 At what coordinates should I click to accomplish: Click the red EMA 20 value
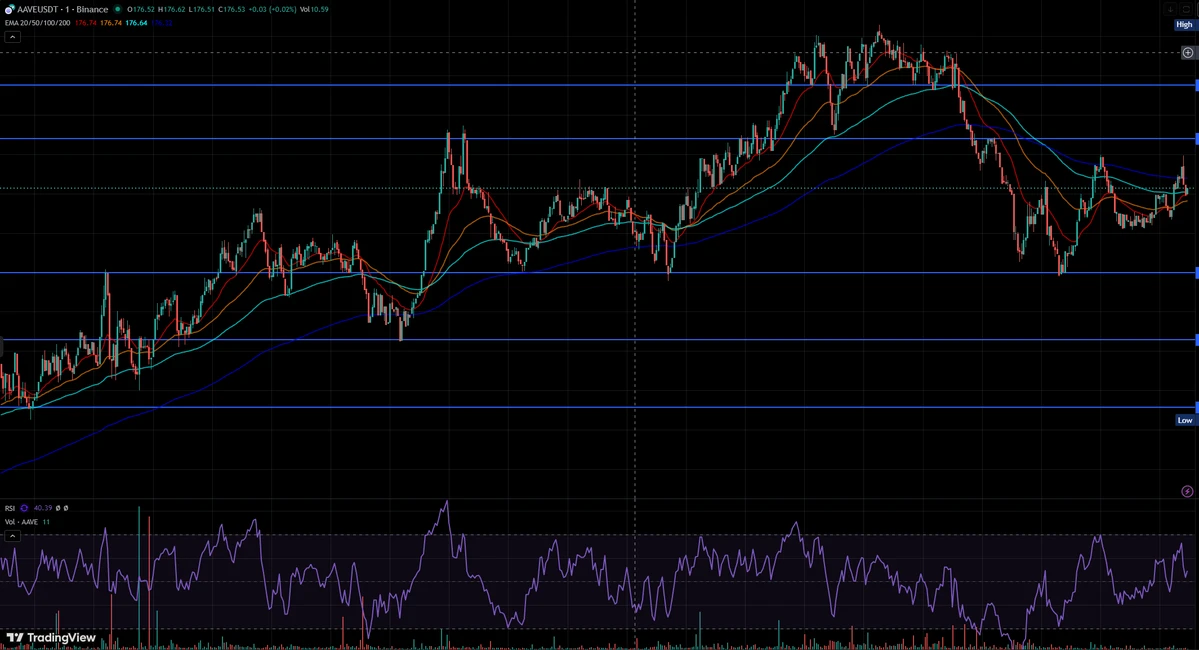(86, 23)
